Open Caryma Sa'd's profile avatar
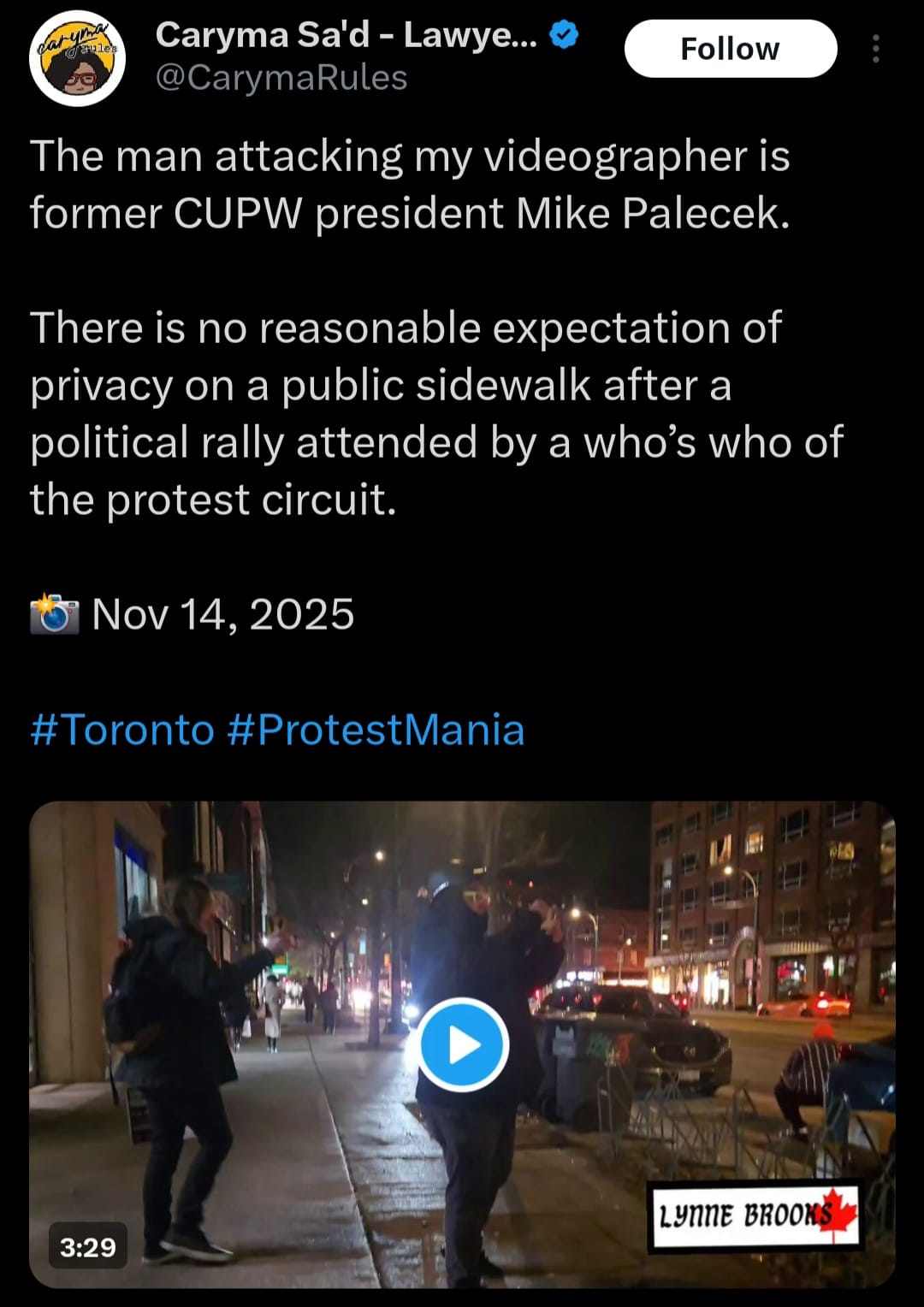Screen dimensions: 924x1307 click(77, 58)
